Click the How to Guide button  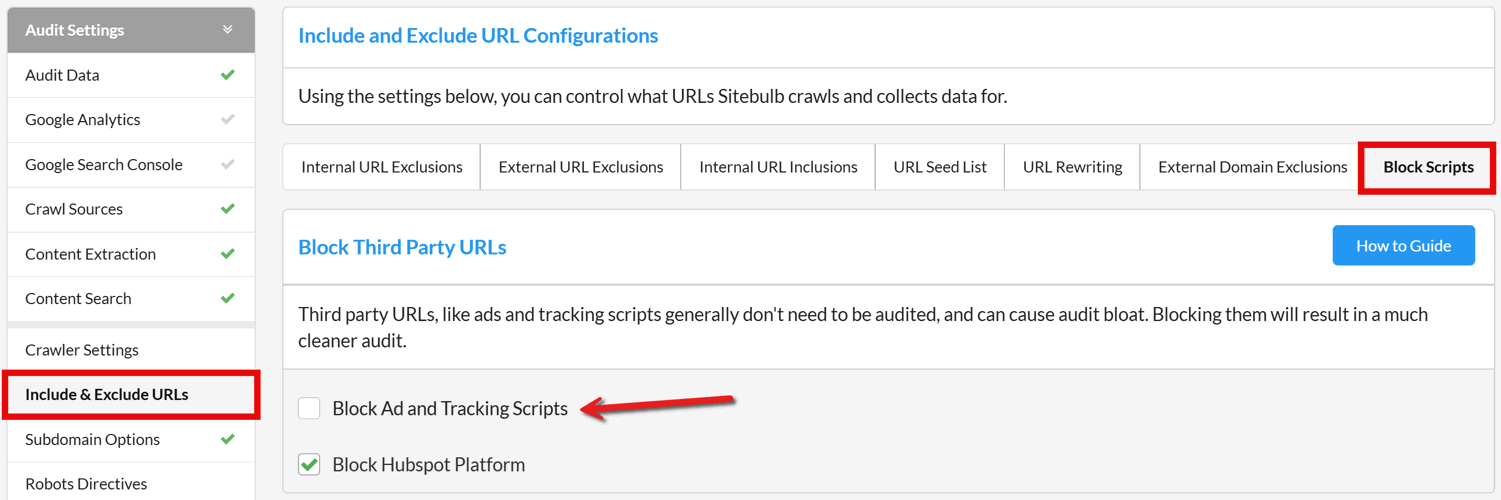click(x=1403, y=246)
